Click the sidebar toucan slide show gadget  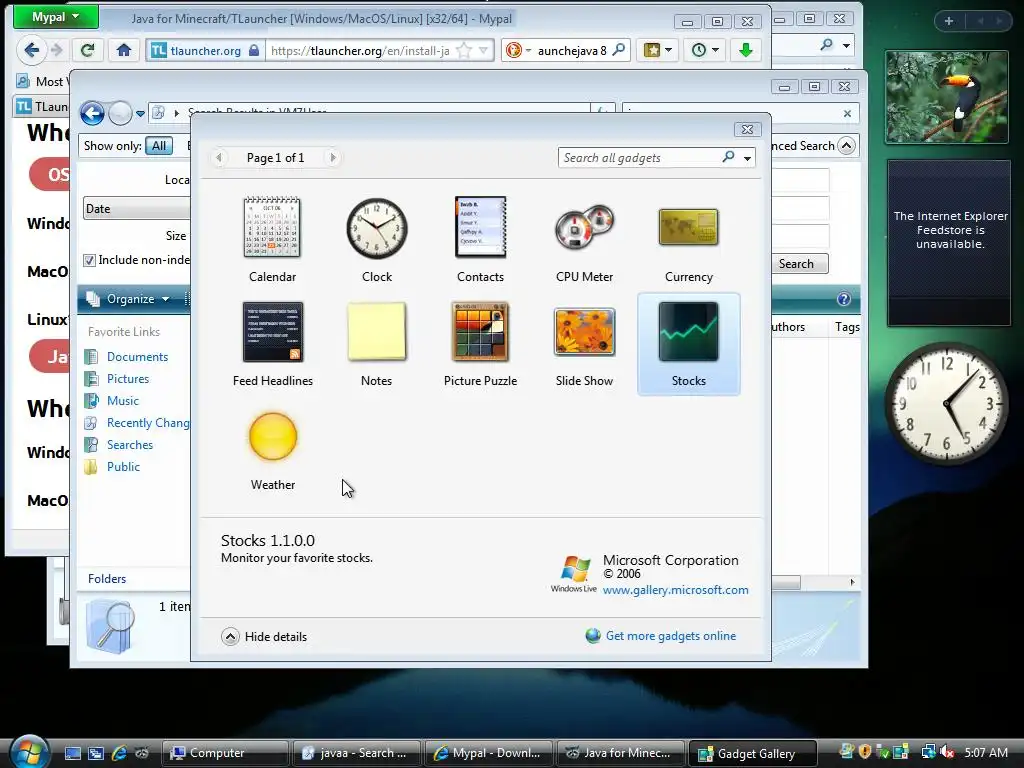pyautogui.click(x=946, y=97)
